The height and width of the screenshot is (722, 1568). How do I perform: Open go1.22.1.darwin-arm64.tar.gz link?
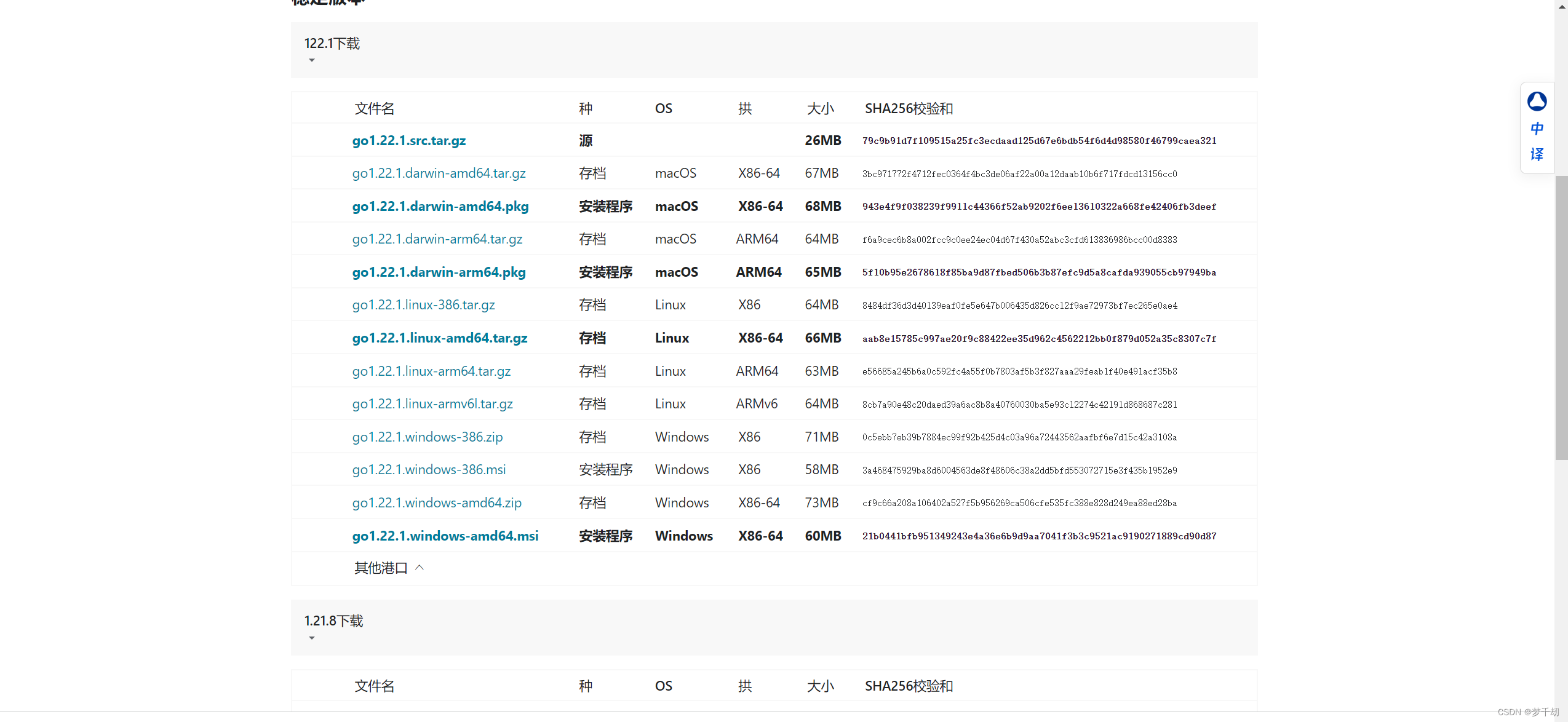[x=437, y=239]
